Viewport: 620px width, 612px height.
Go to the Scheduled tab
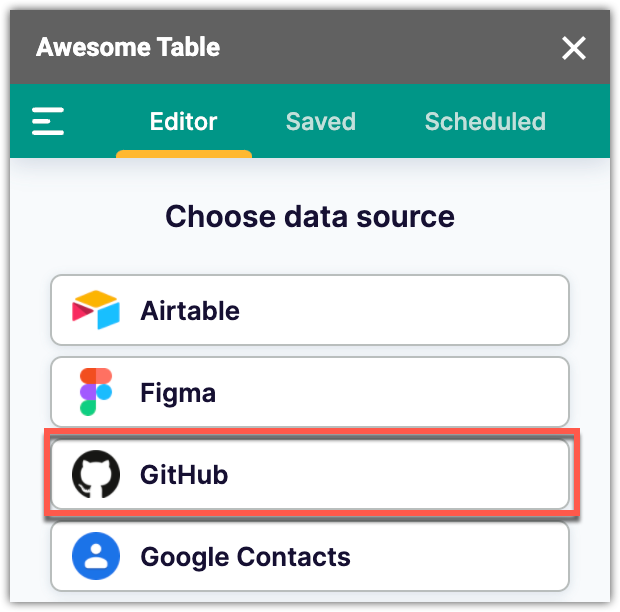pos(485,122)
